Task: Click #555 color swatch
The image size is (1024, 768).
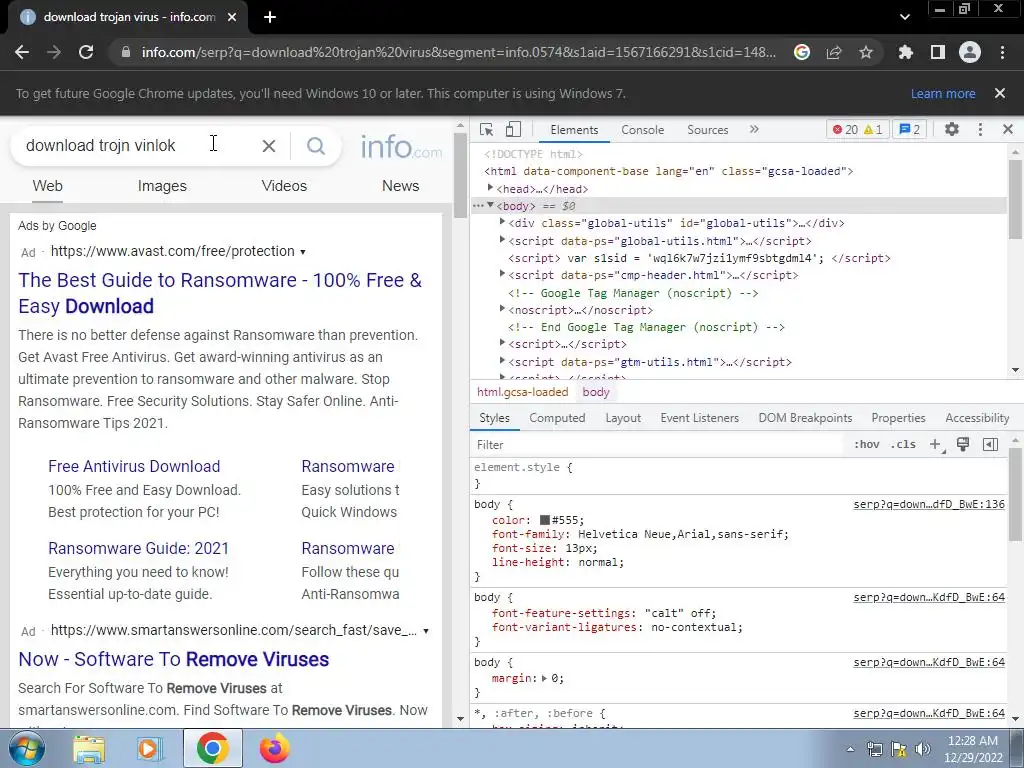Action: pos(545,520)
